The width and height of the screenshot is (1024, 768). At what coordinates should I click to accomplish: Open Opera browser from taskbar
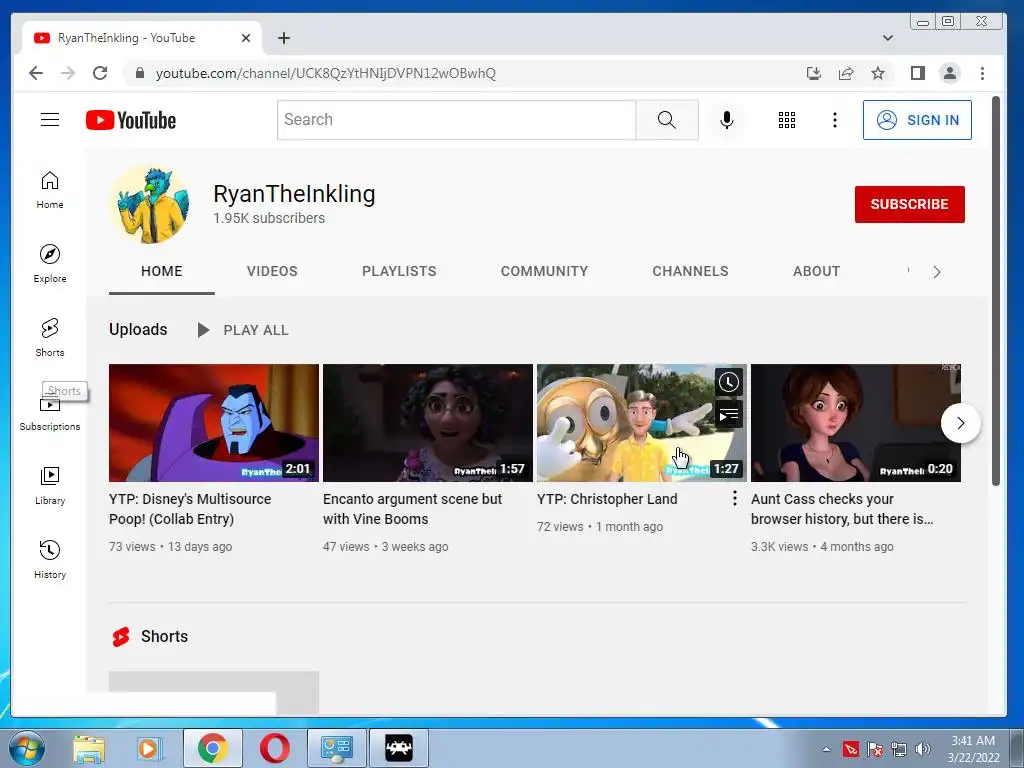274,748
